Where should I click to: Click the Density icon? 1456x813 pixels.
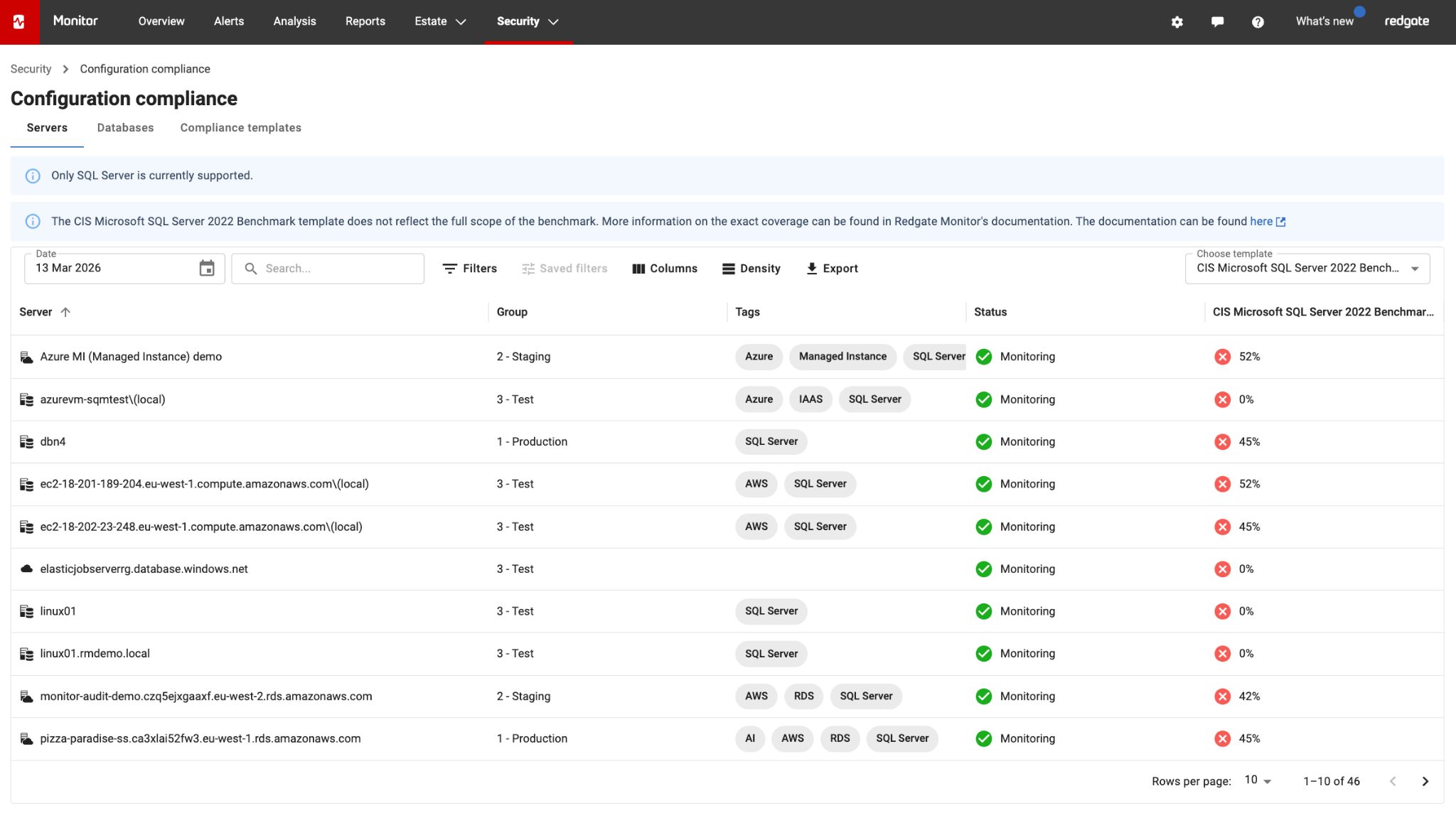pyautogui.click(x=728, y=269)
